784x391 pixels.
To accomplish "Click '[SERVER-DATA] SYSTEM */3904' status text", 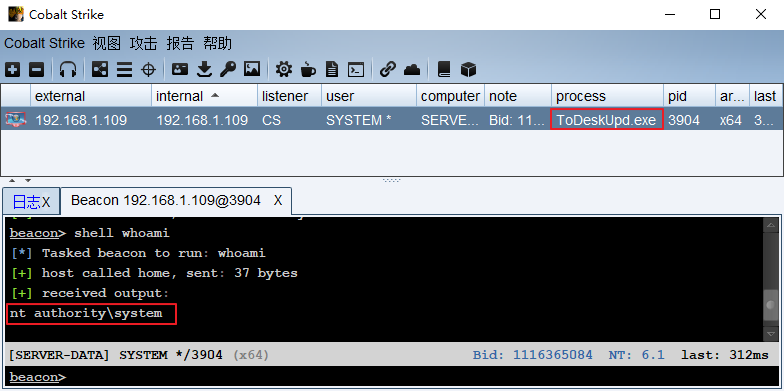I will pos(116,355).
